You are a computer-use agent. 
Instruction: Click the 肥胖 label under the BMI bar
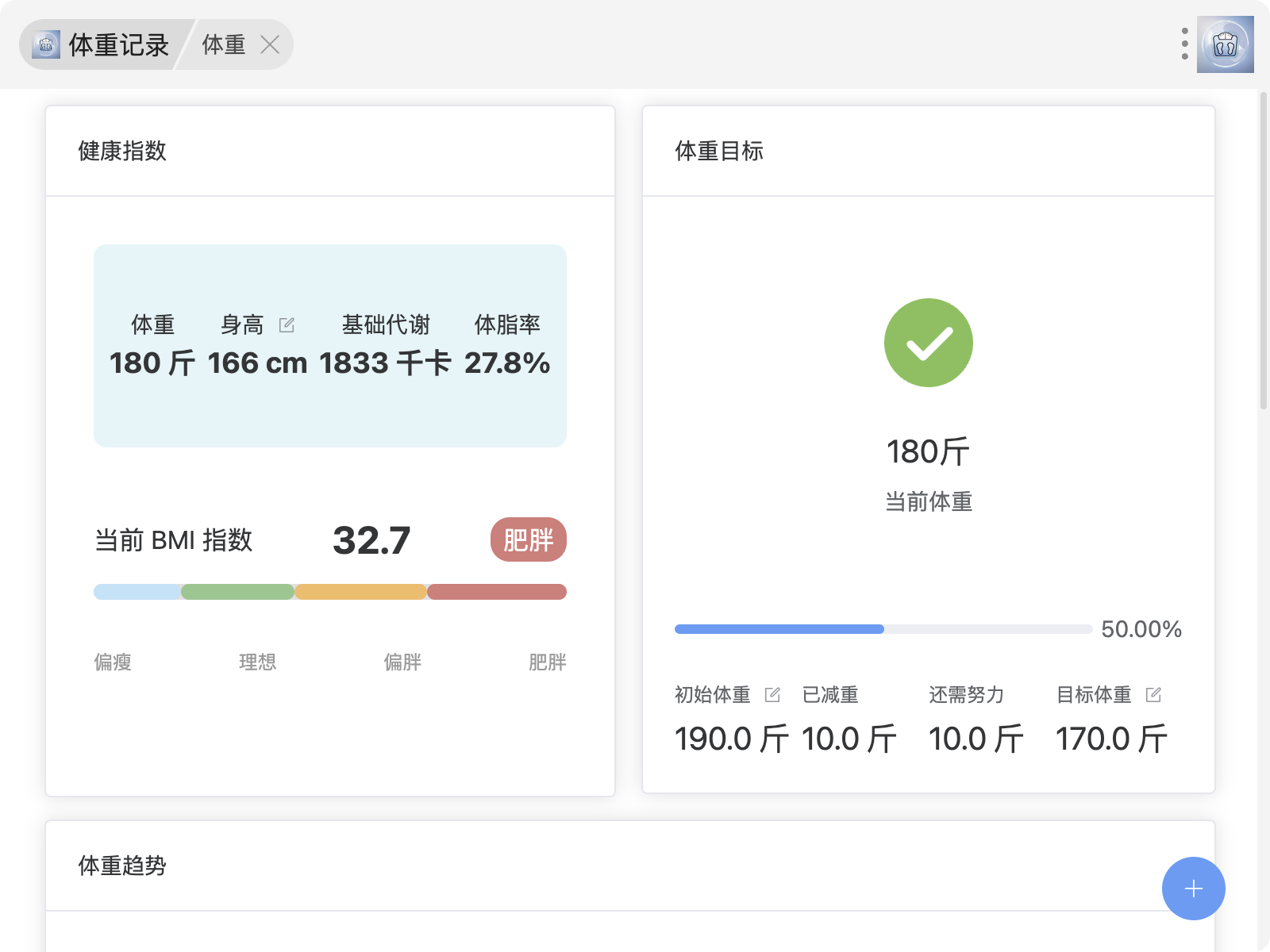point(548,662)
